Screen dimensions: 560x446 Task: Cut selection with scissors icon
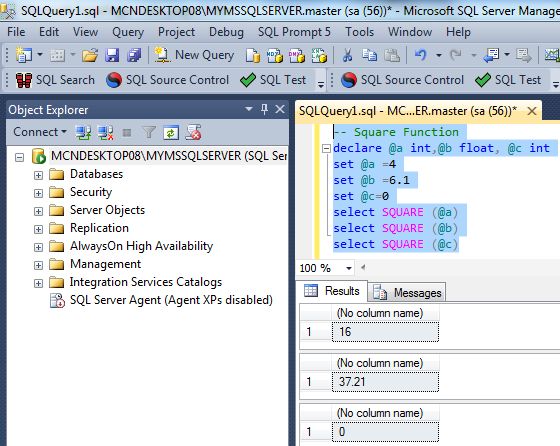click(x=348, y=55)
